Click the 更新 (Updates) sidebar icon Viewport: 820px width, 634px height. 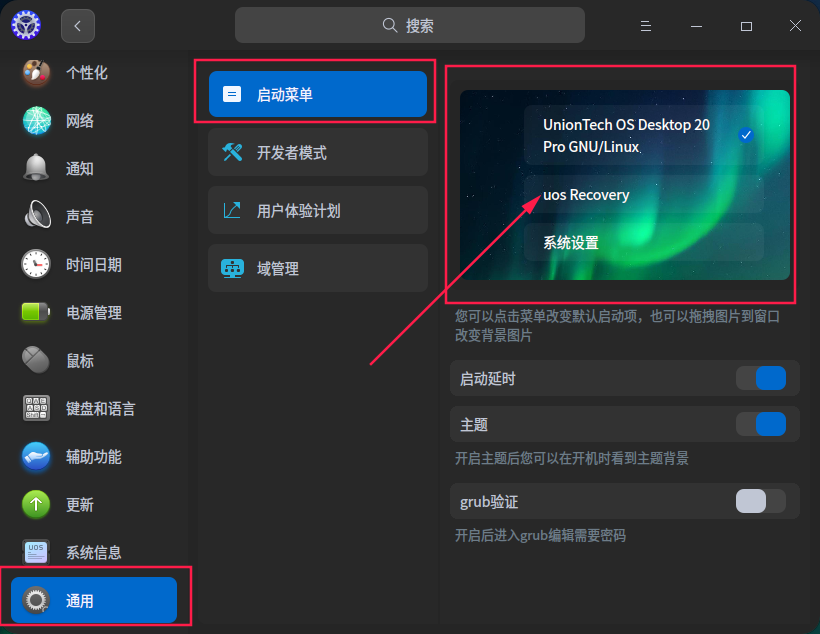pyautogui.click(x=36, y=504)
